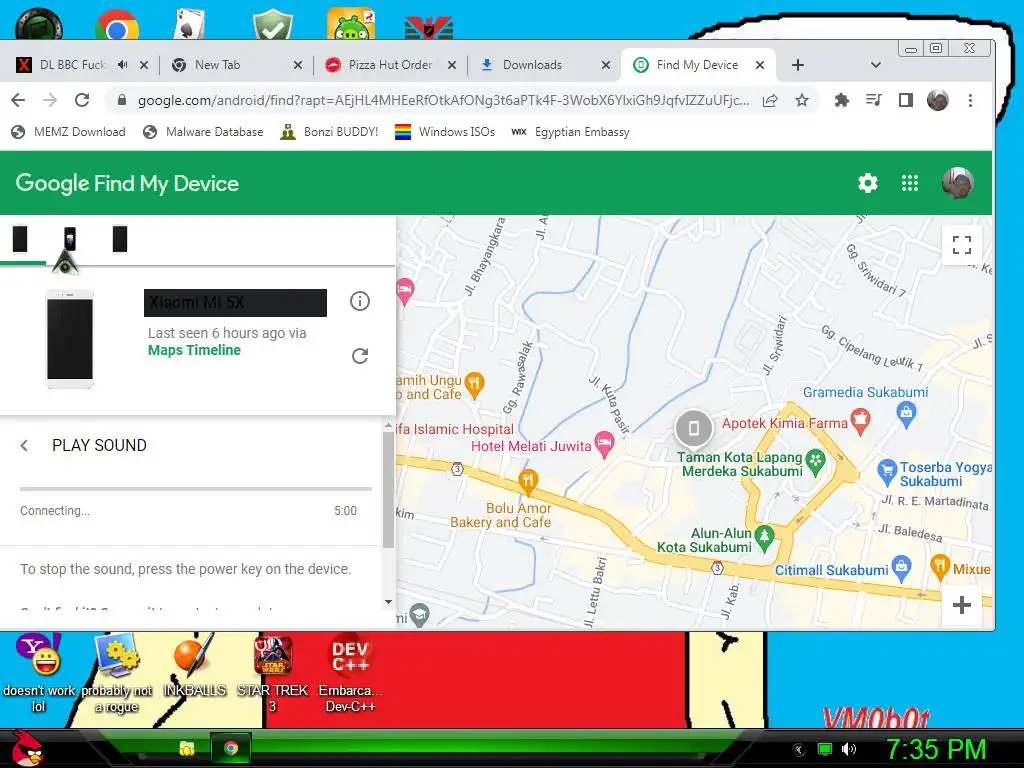Open Embarcadero Dev-C++ desktop shortcut
Viewport: 1024px width, 768px height.
[351, 675]
